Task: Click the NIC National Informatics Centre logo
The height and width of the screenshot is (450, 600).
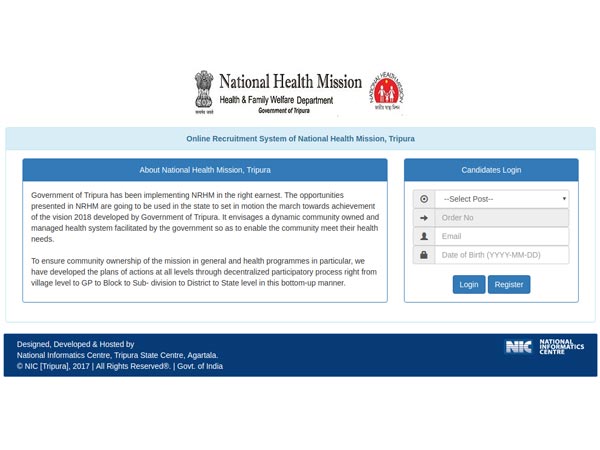Action: coord(545,347)
